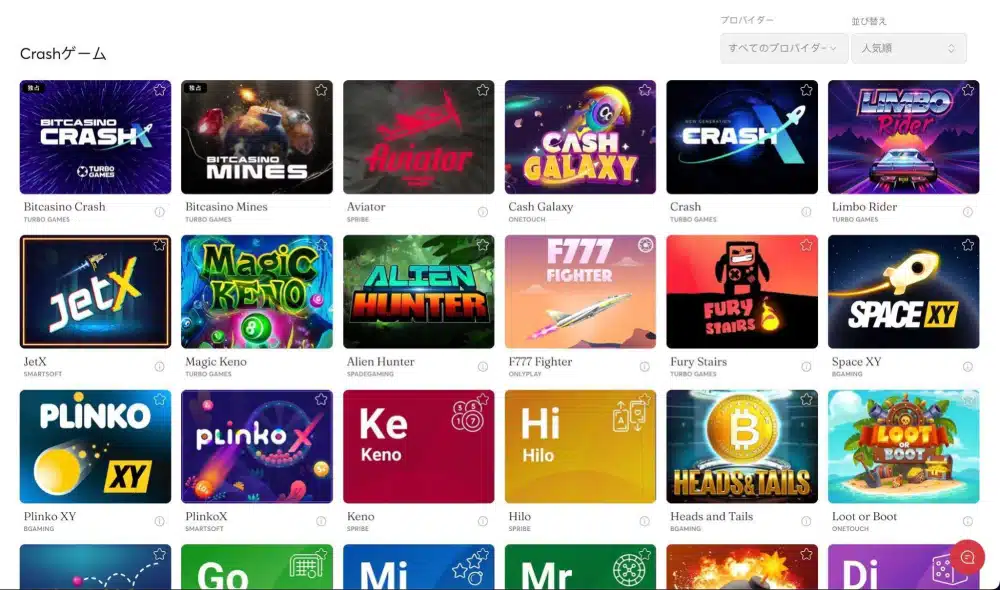This screenshot has width=1000, height=590.
Task: Open Space XY info icon
Action: point(967,367)
